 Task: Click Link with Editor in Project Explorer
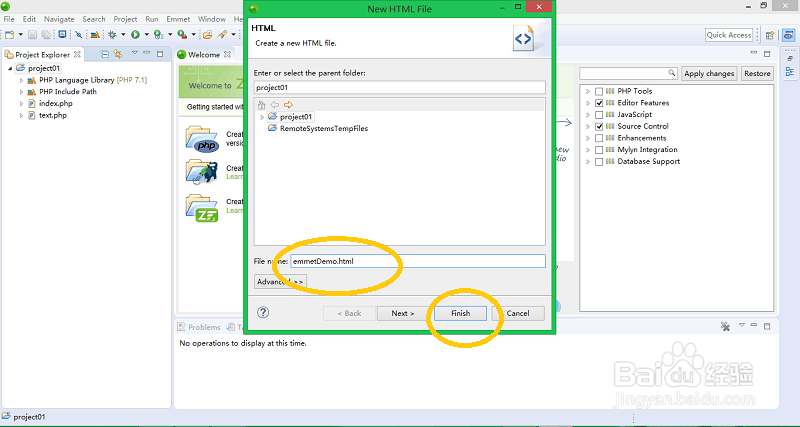click(x=118, y=54)
